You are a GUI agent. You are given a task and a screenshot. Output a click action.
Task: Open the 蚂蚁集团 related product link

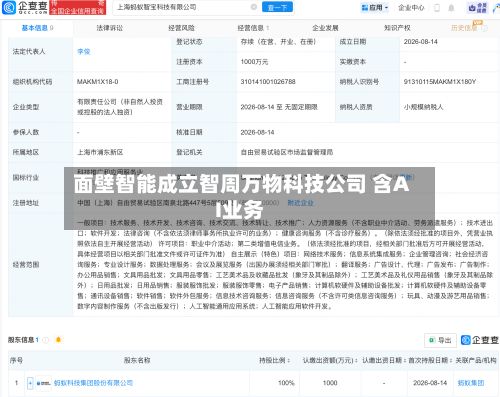click(x=471, y=383)
